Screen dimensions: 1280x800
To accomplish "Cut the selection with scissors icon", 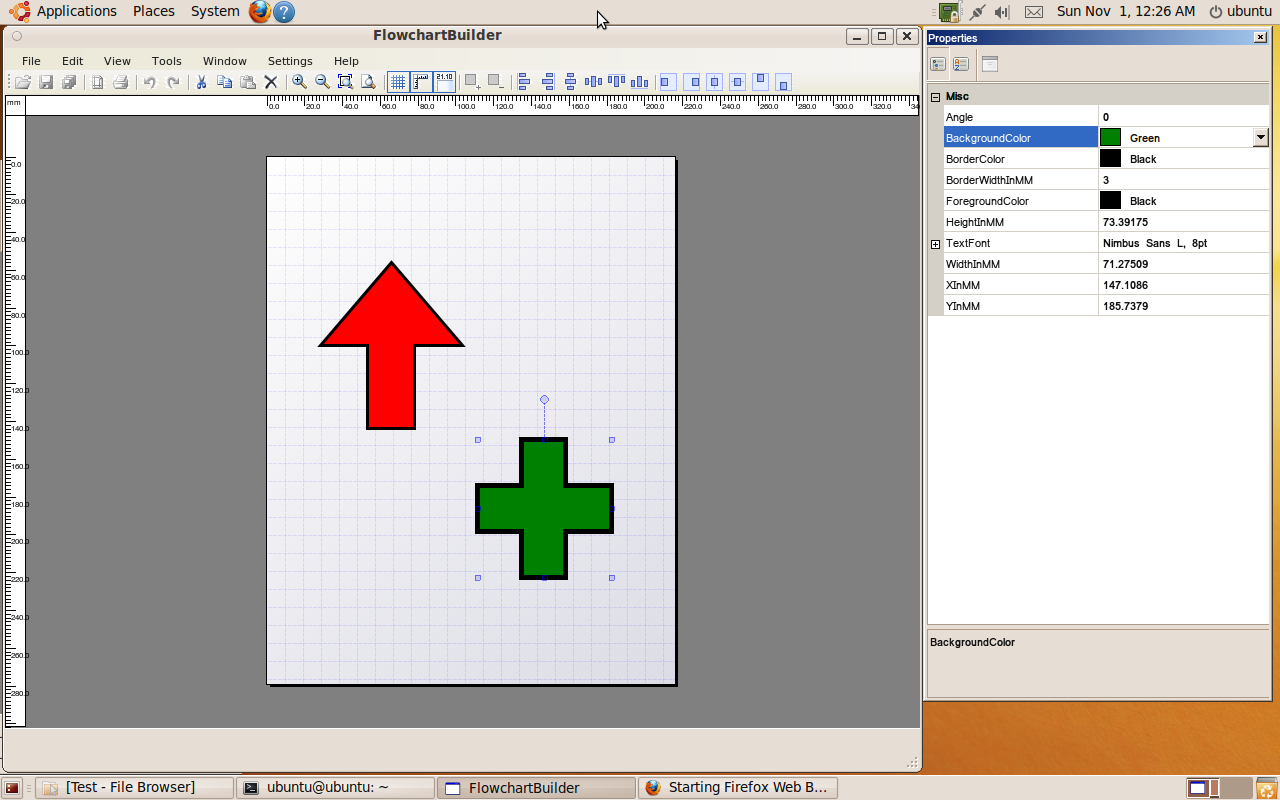I will click(201, 82).
